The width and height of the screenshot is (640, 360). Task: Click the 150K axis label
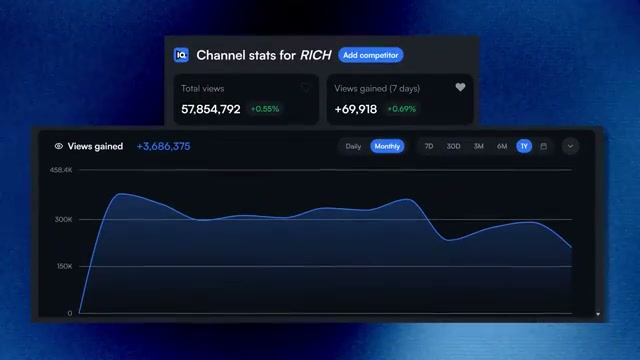tap(64, 266)
